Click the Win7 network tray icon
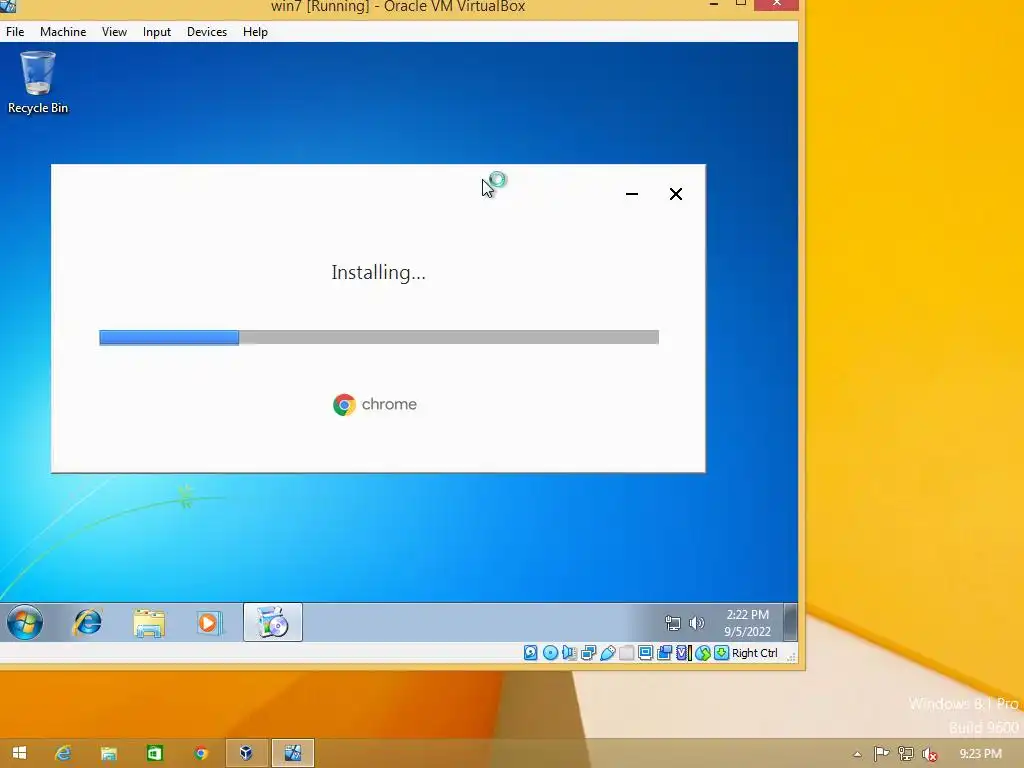Image resolution: width=1024 pixels, height=768 pixels. 672,623
